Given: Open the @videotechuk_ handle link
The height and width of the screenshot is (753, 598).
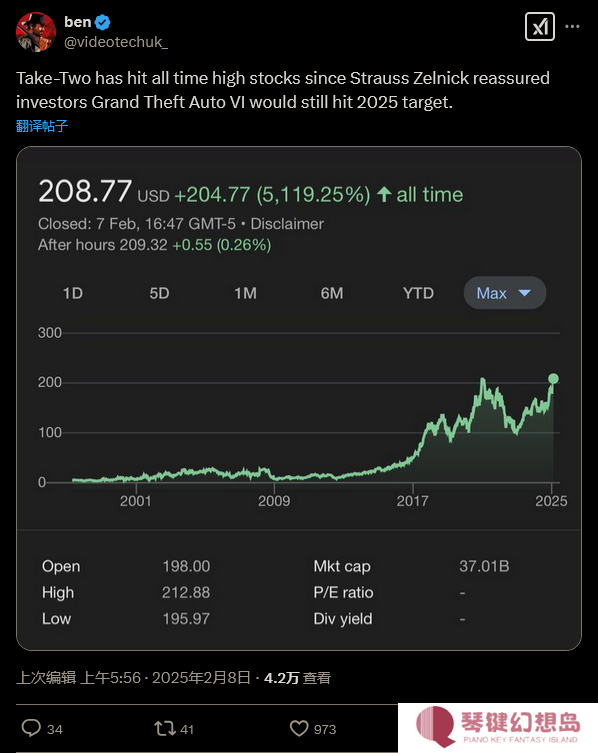Looking at the screenshot, I should 116,42.
